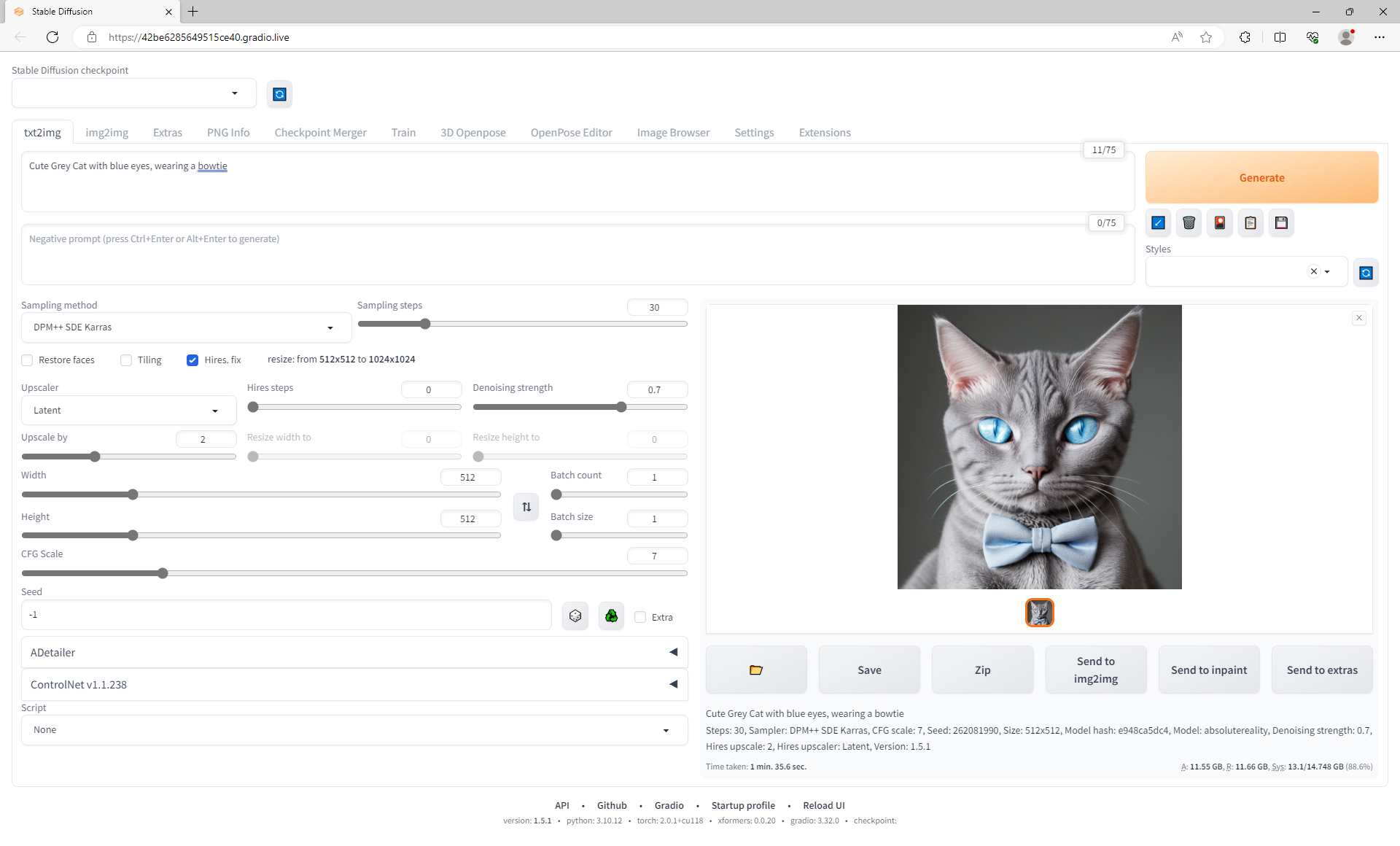Viewport: 1400px width, 846px height.
Task: Click the clipboard apply styles icon
Action: click(x=1250, y=223)
